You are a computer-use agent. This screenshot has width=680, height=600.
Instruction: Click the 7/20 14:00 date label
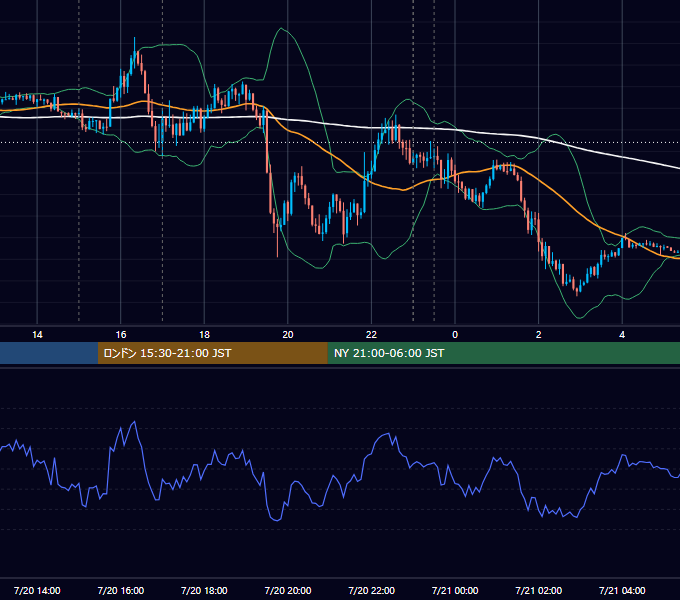click(37, 590)
